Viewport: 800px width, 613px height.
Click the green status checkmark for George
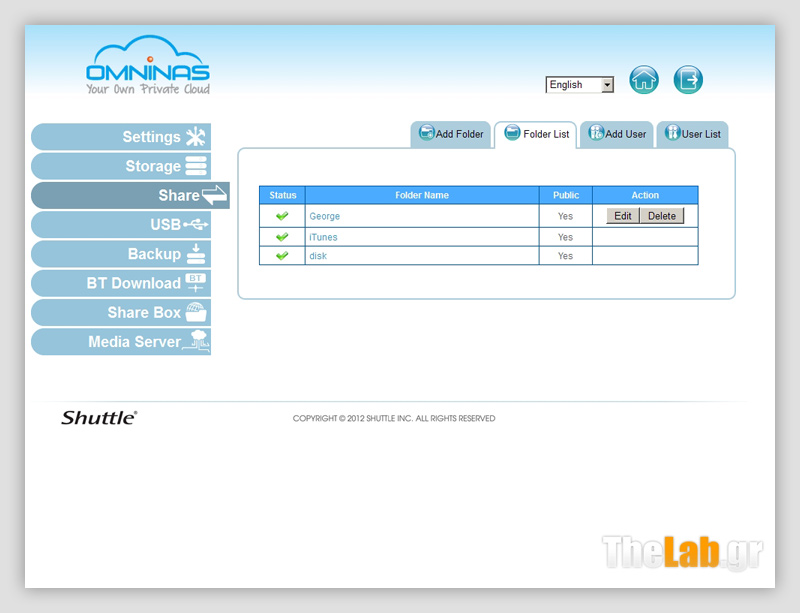[282, 216]
